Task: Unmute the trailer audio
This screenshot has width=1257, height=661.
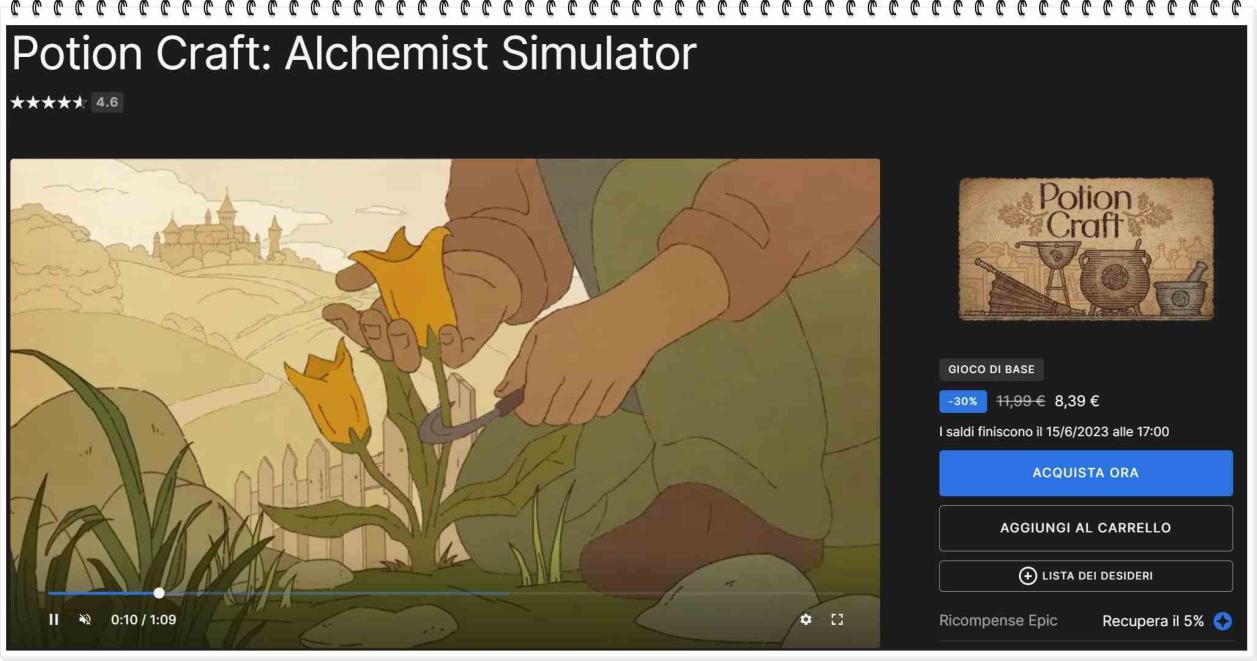Action: (85, 620)
